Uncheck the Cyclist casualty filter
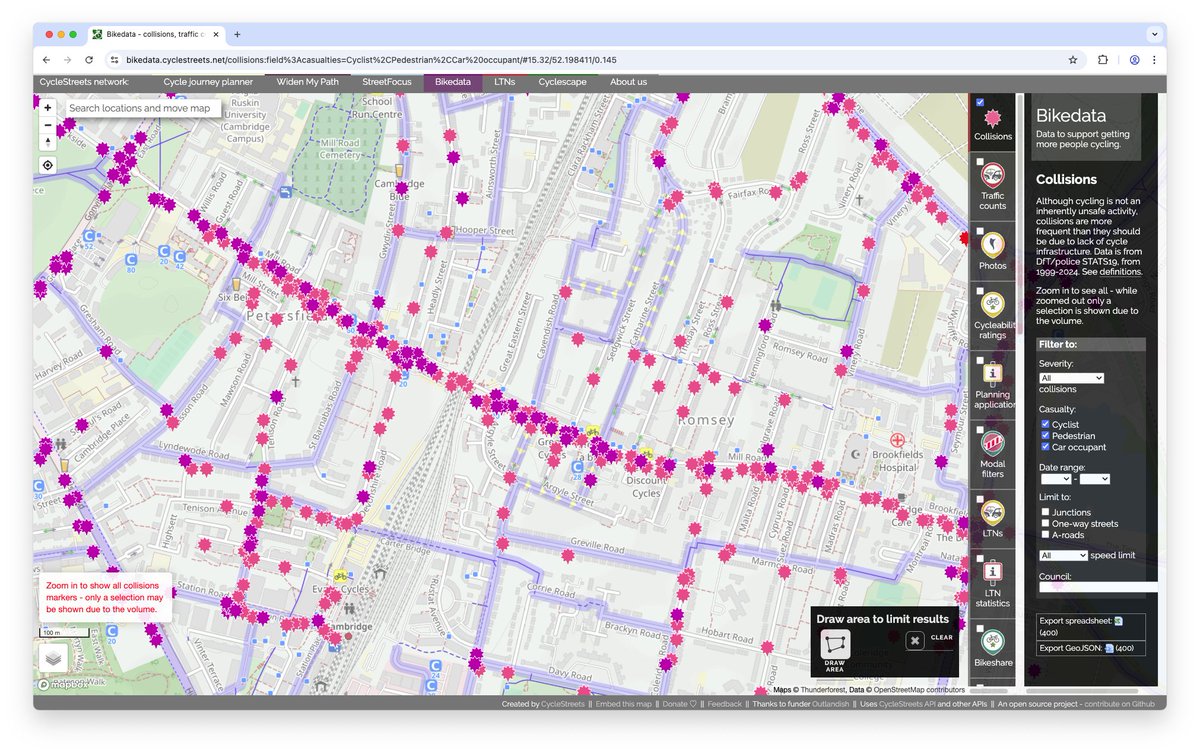The height and width of the screenshot is (754, 1200). pyautogui.click(x=1045, y=425)
